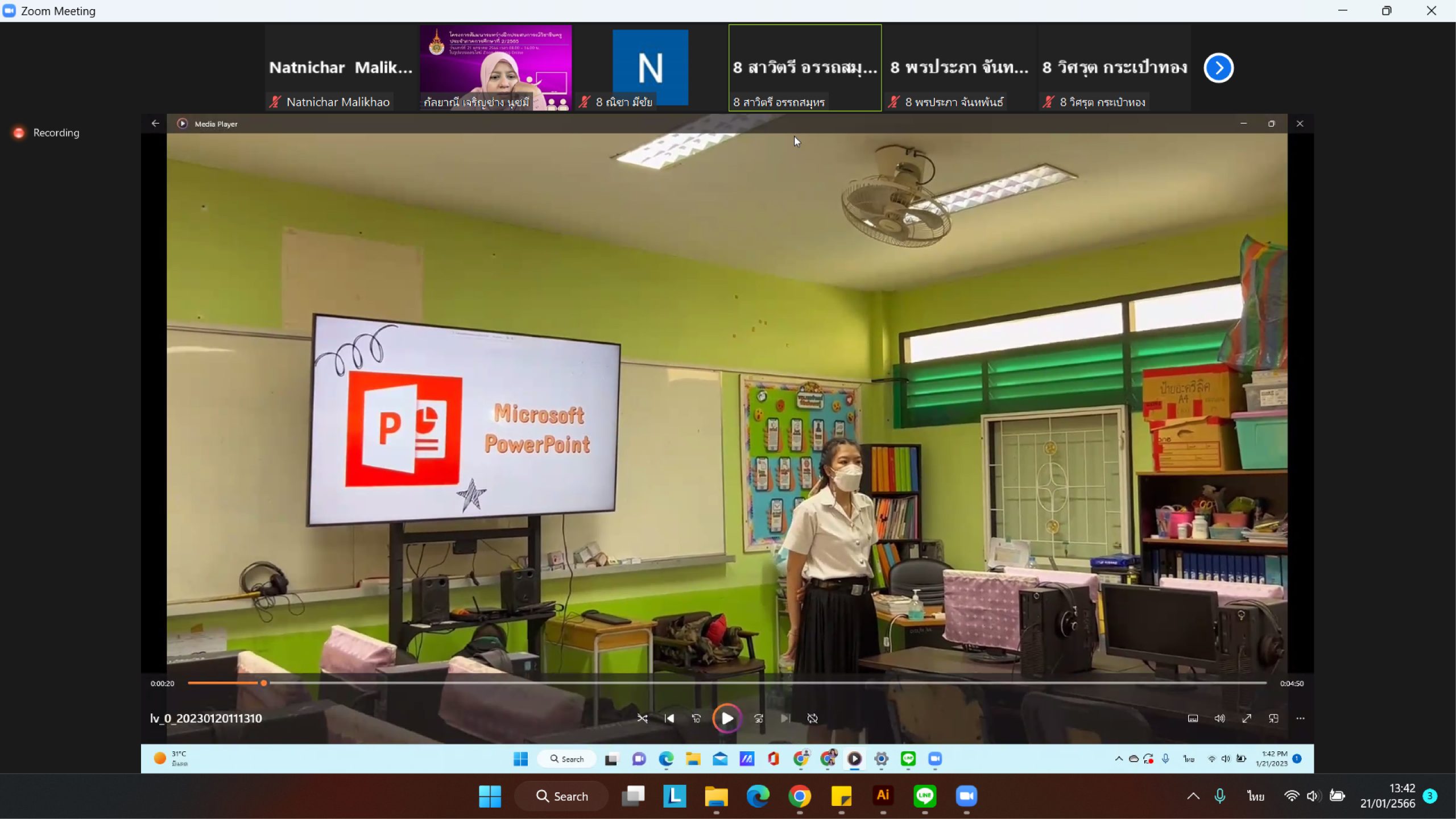1456x819 pixels.
Task: Open clock showing 13:42 21/01/2566
Action: click(1388, 796)
